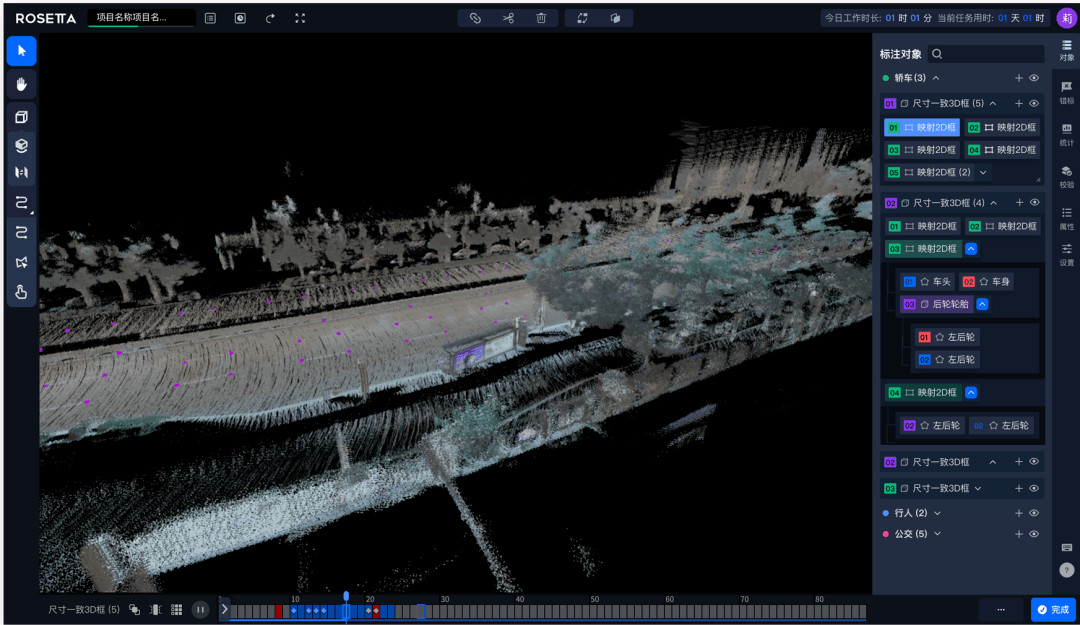This screenshot has width=1080, height=625.
Task: Click the polygon flag tool
Action: point(21,262)
